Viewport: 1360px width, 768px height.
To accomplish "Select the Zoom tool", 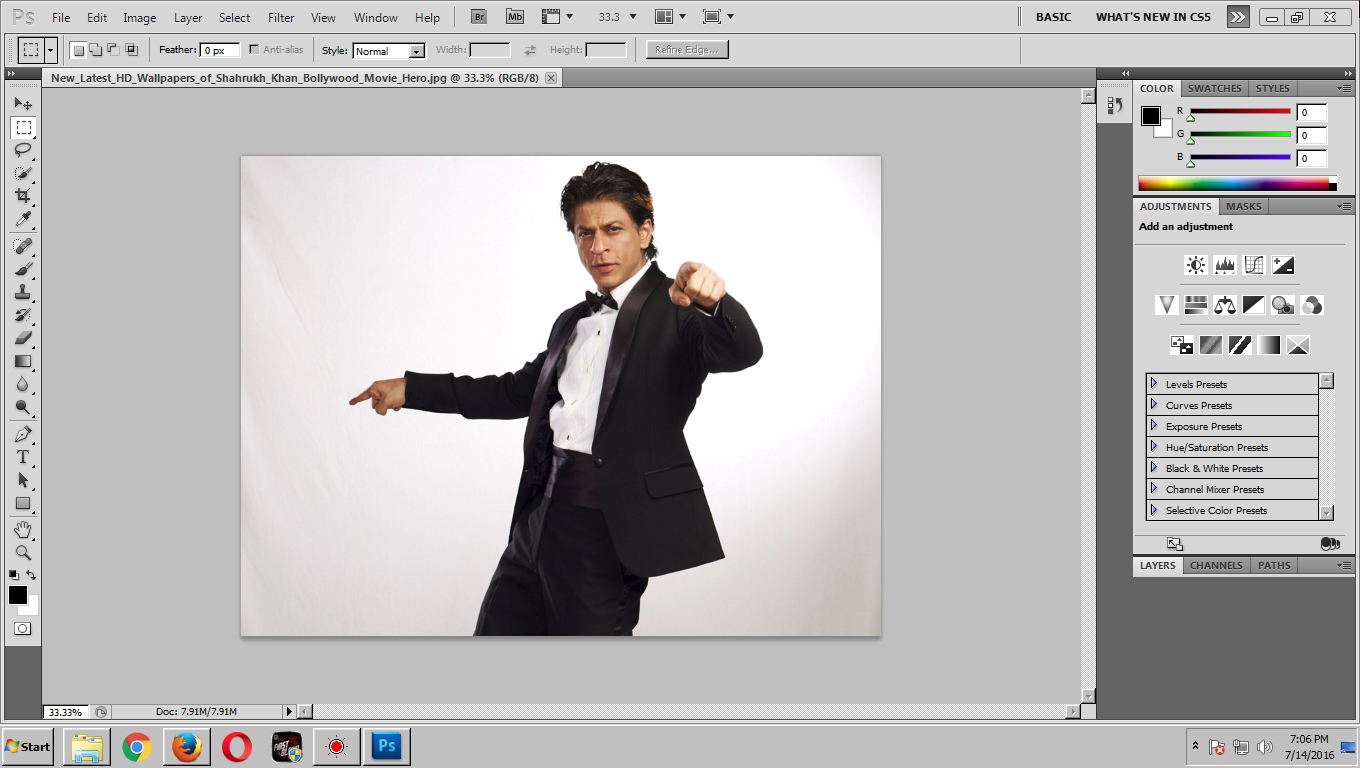I will 22,551.
